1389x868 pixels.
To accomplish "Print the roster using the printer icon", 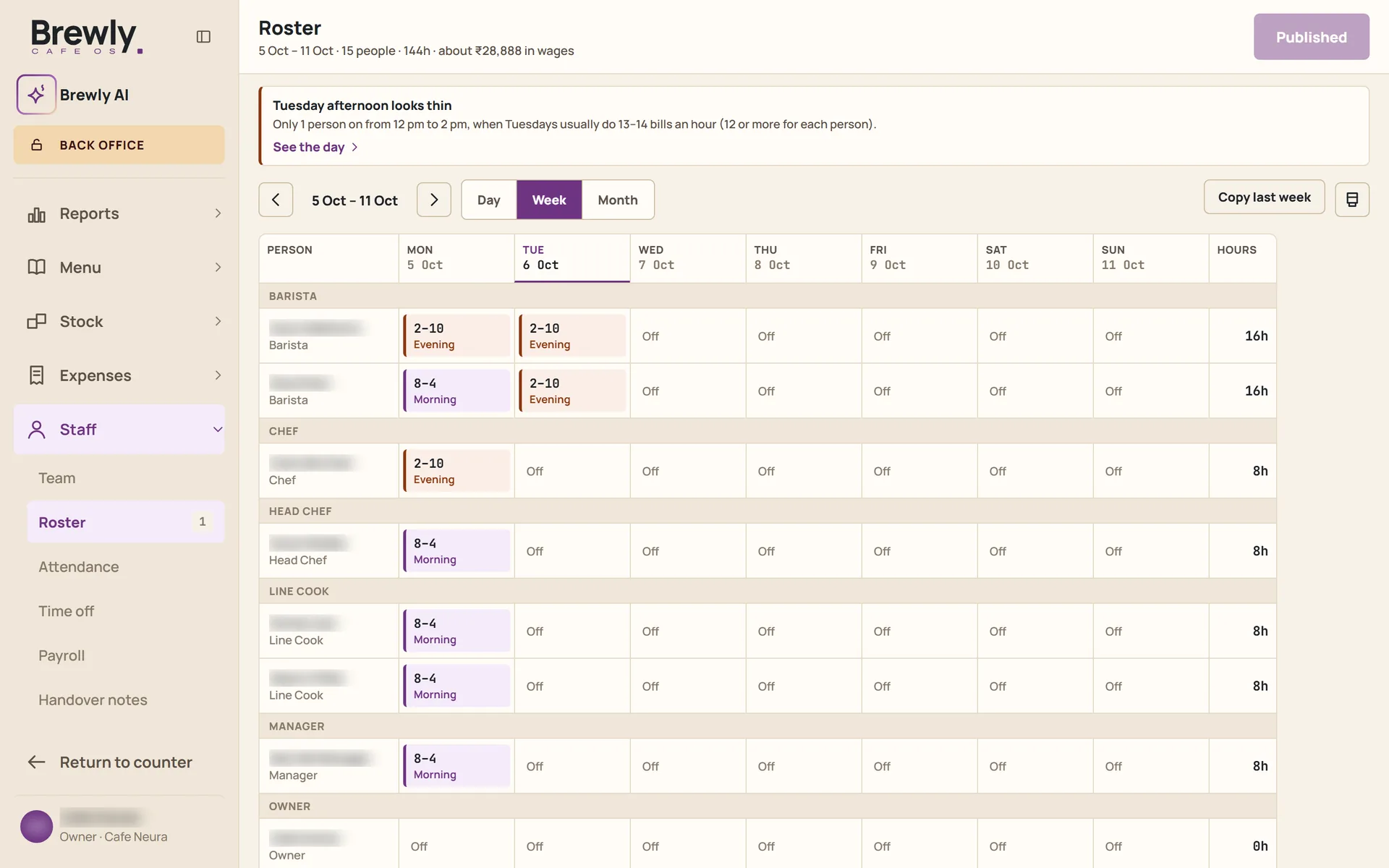I will click(x=1351, y=200).
